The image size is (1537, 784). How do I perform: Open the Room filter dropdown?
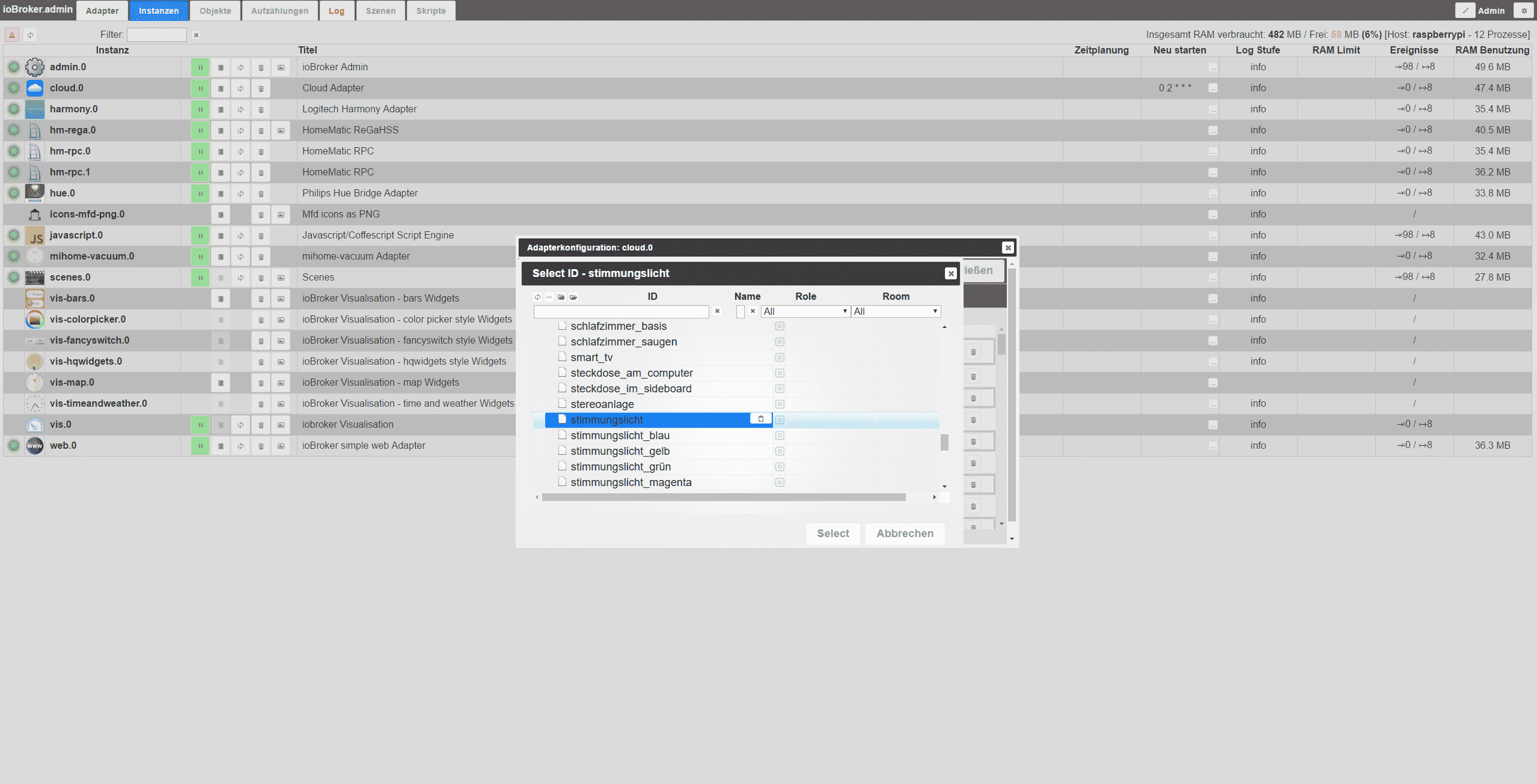point(896,311)
